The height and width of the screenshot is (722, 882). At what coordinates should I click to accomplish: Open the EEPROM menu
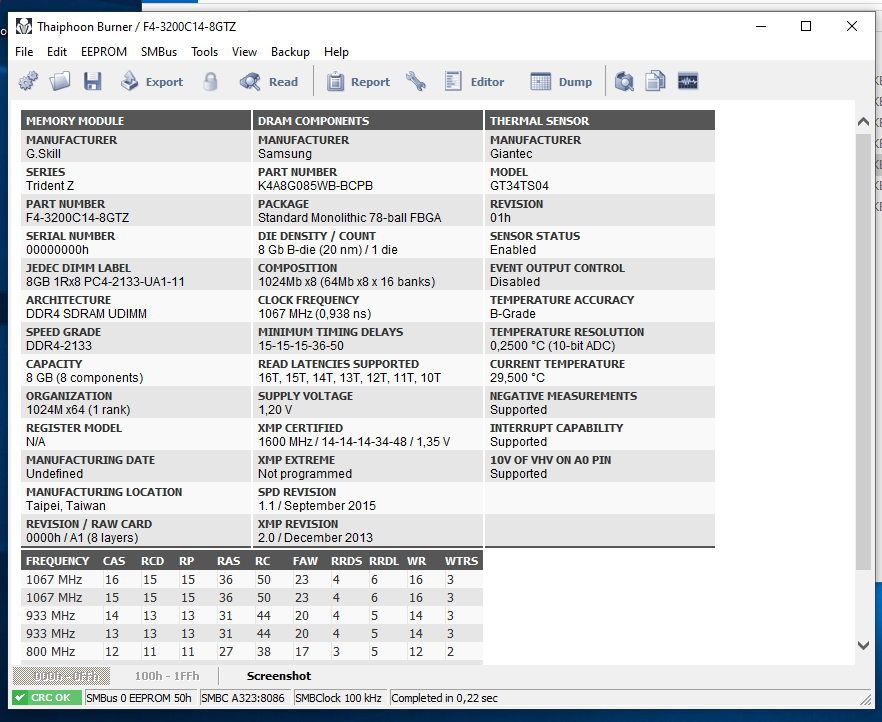pyautogui.click(x=104, y=52)
